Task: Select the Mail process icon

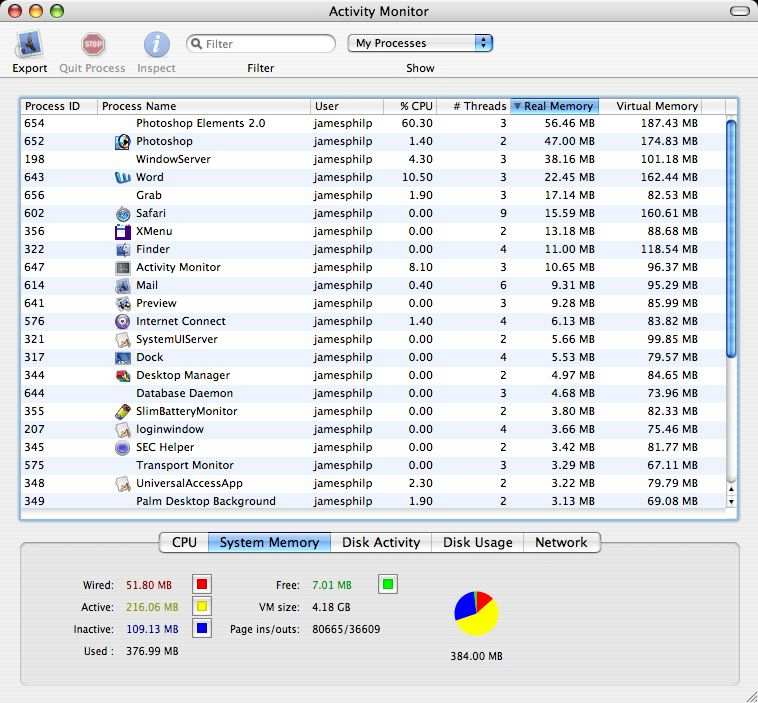Action: click(x=123, y=286)
